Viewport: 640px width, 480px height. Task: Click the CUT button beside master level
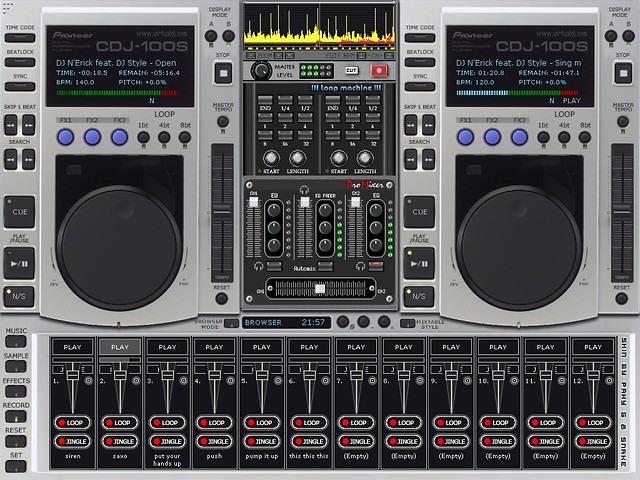pyautogui.click(x=351, y=71)
